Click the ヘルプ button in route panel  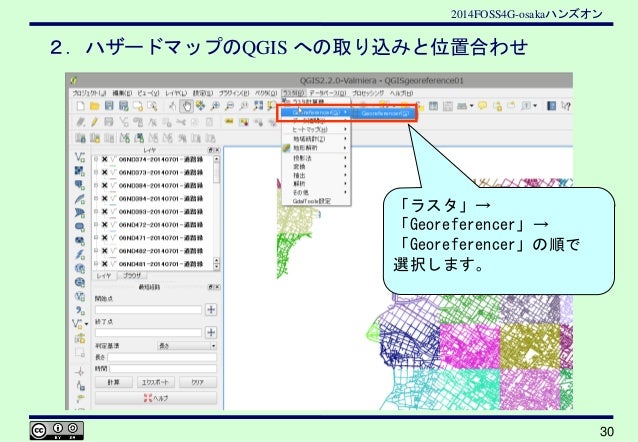pos(156,398)
